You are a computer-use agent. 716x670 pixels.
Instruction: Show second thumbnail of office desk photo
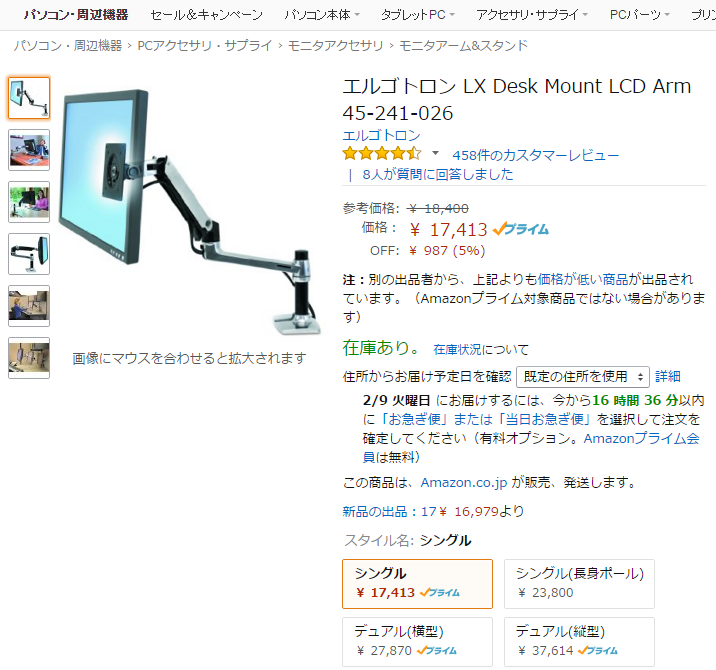point(29,150)
